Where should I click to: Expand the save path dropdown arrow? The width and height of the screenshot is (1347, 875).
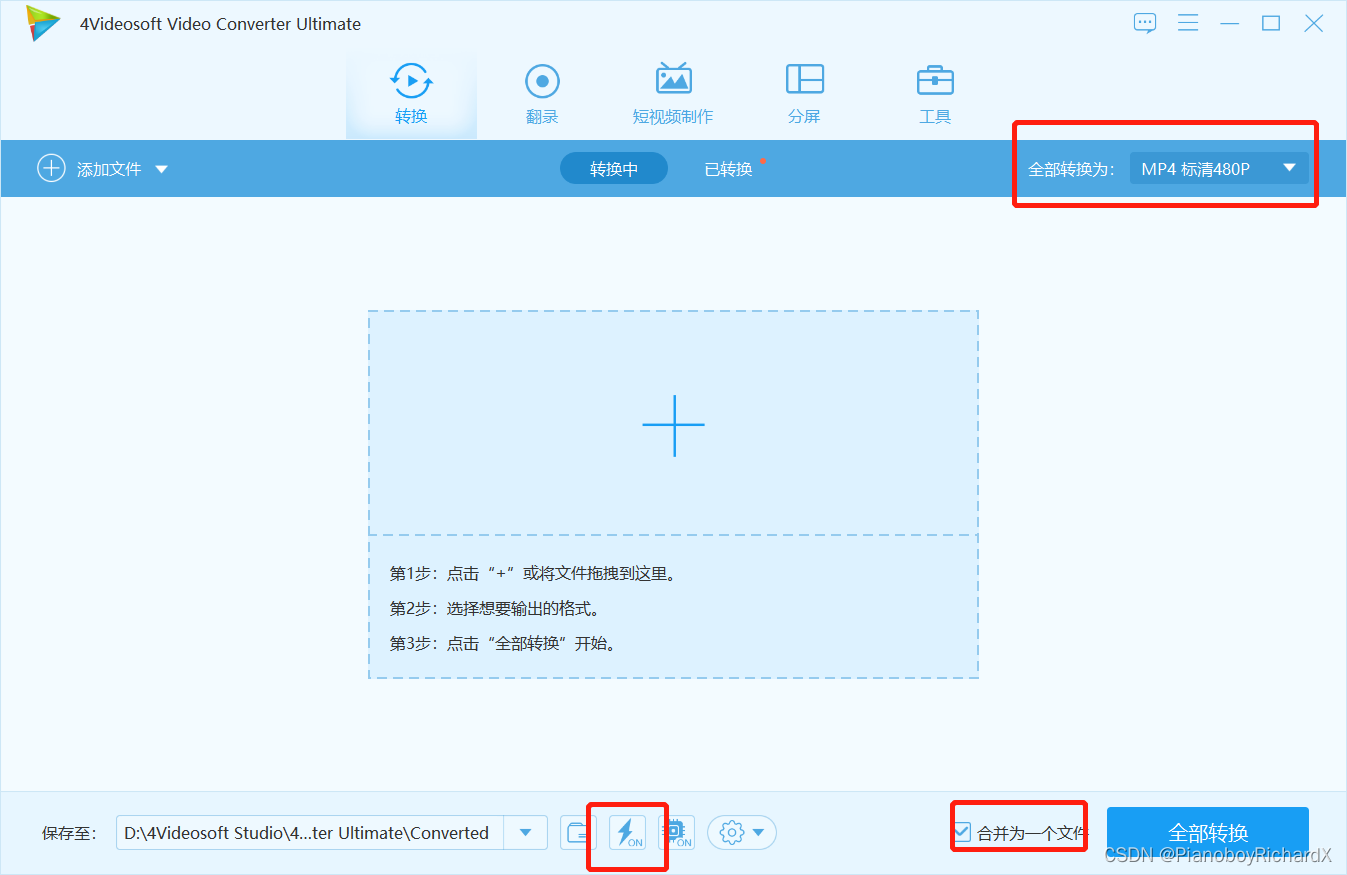pos(525,833)
